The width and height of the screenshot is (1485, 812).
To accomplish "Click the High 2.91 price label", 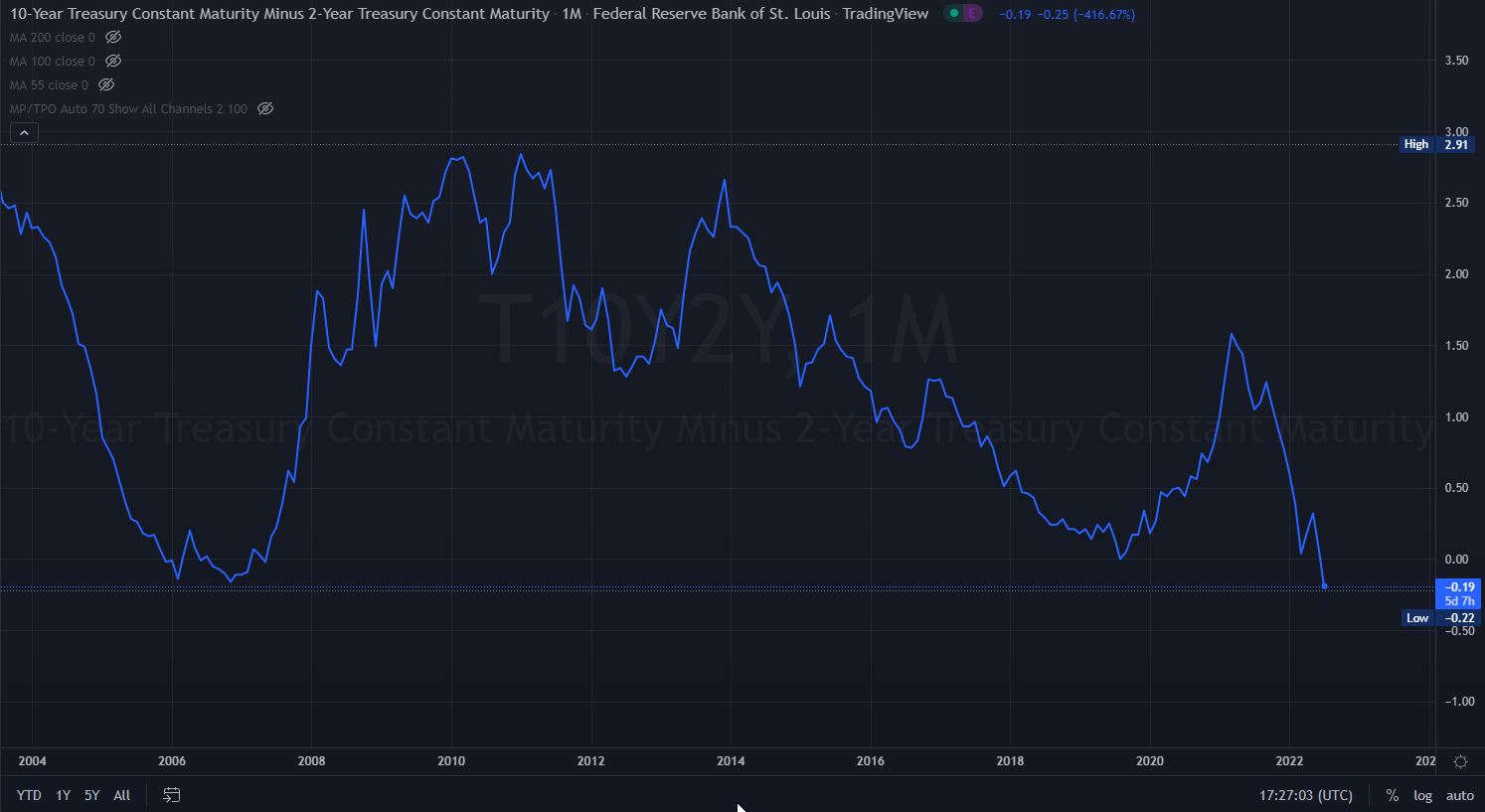I will click(x=1437, y=144).
